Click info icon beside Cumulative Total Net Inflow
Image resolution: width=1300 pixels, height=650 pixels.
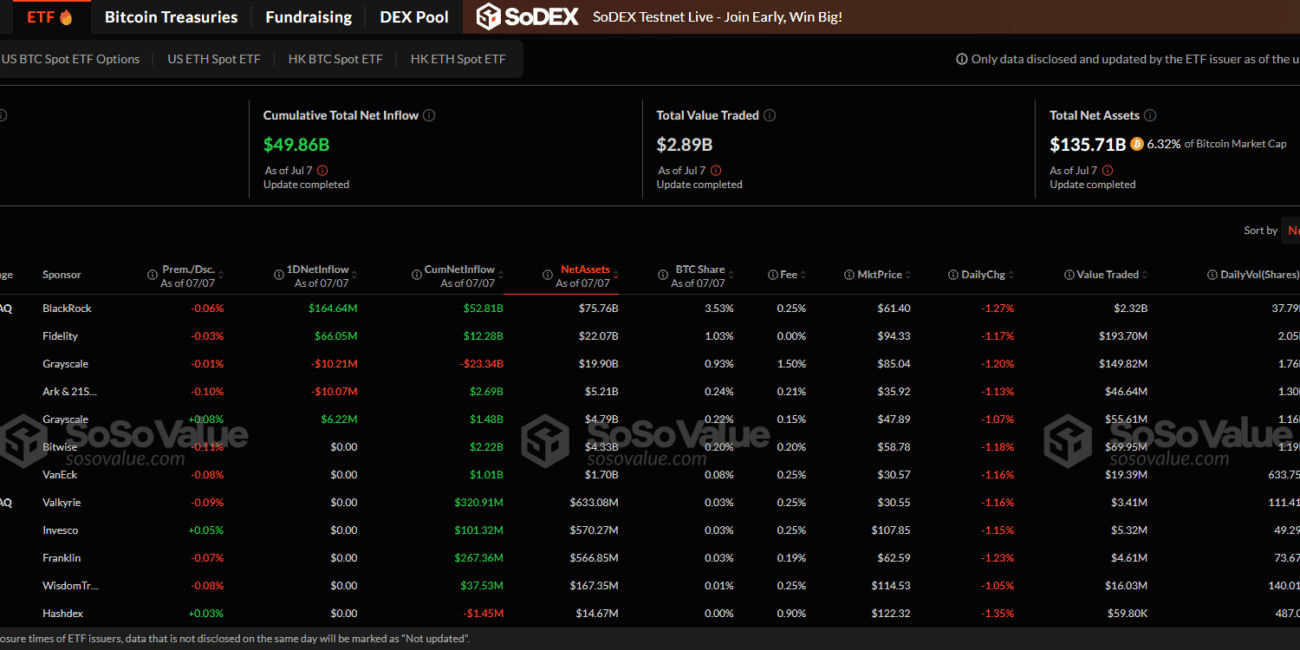coord(429,115)
